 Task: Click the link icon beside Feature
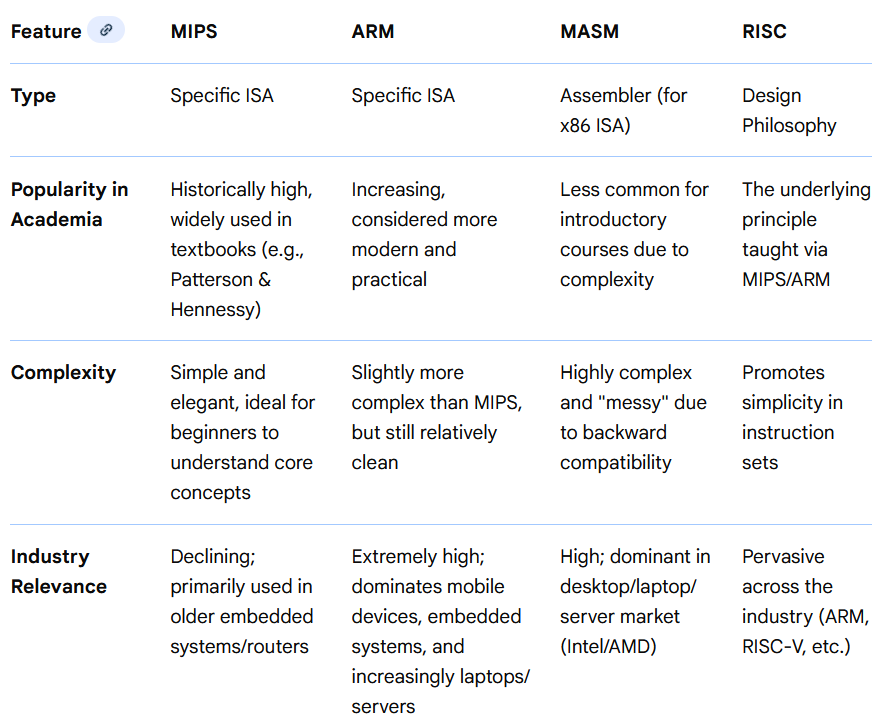tap(106, 30)
